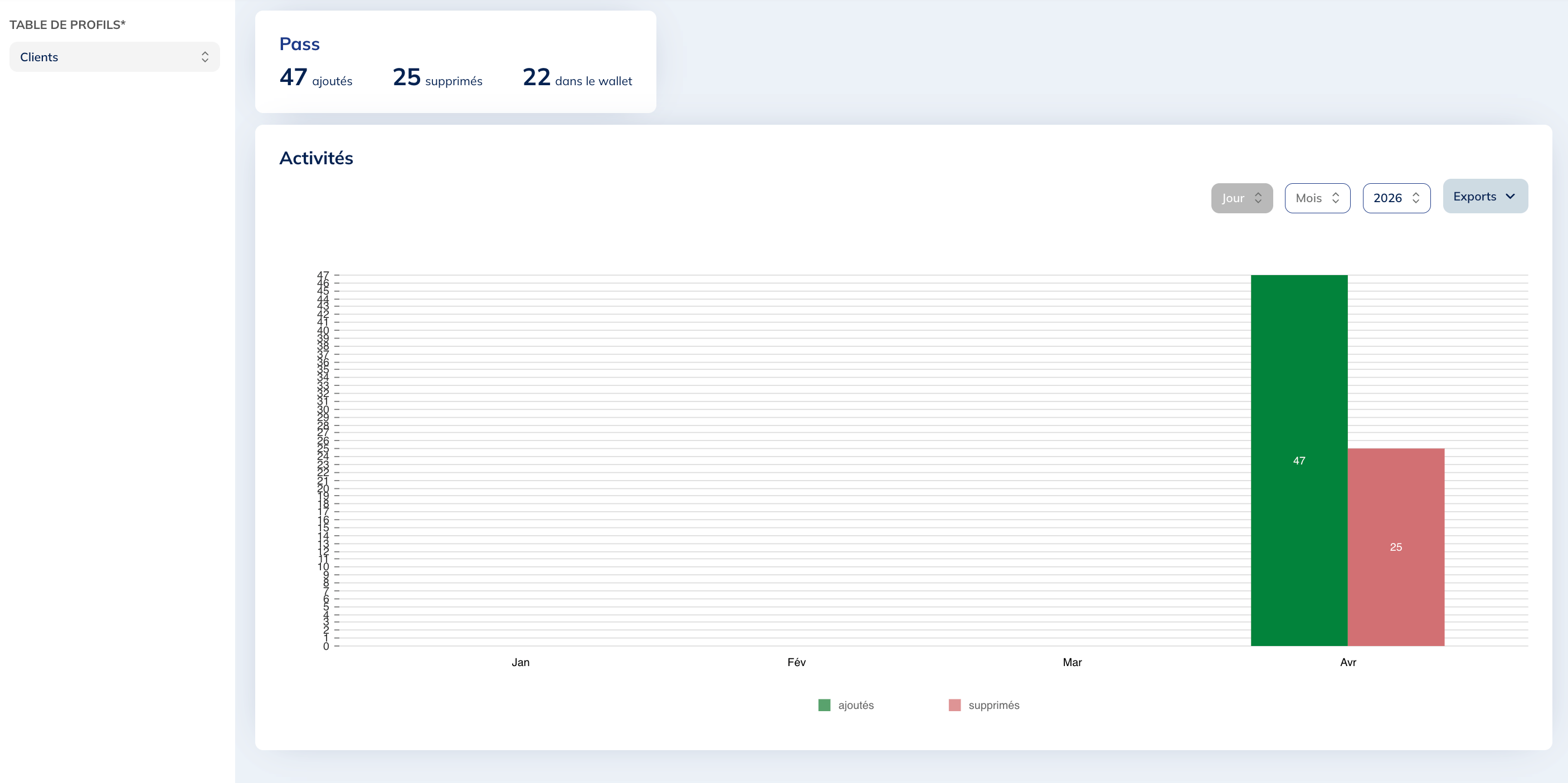Click the Mar axis label

[1072, 662]
